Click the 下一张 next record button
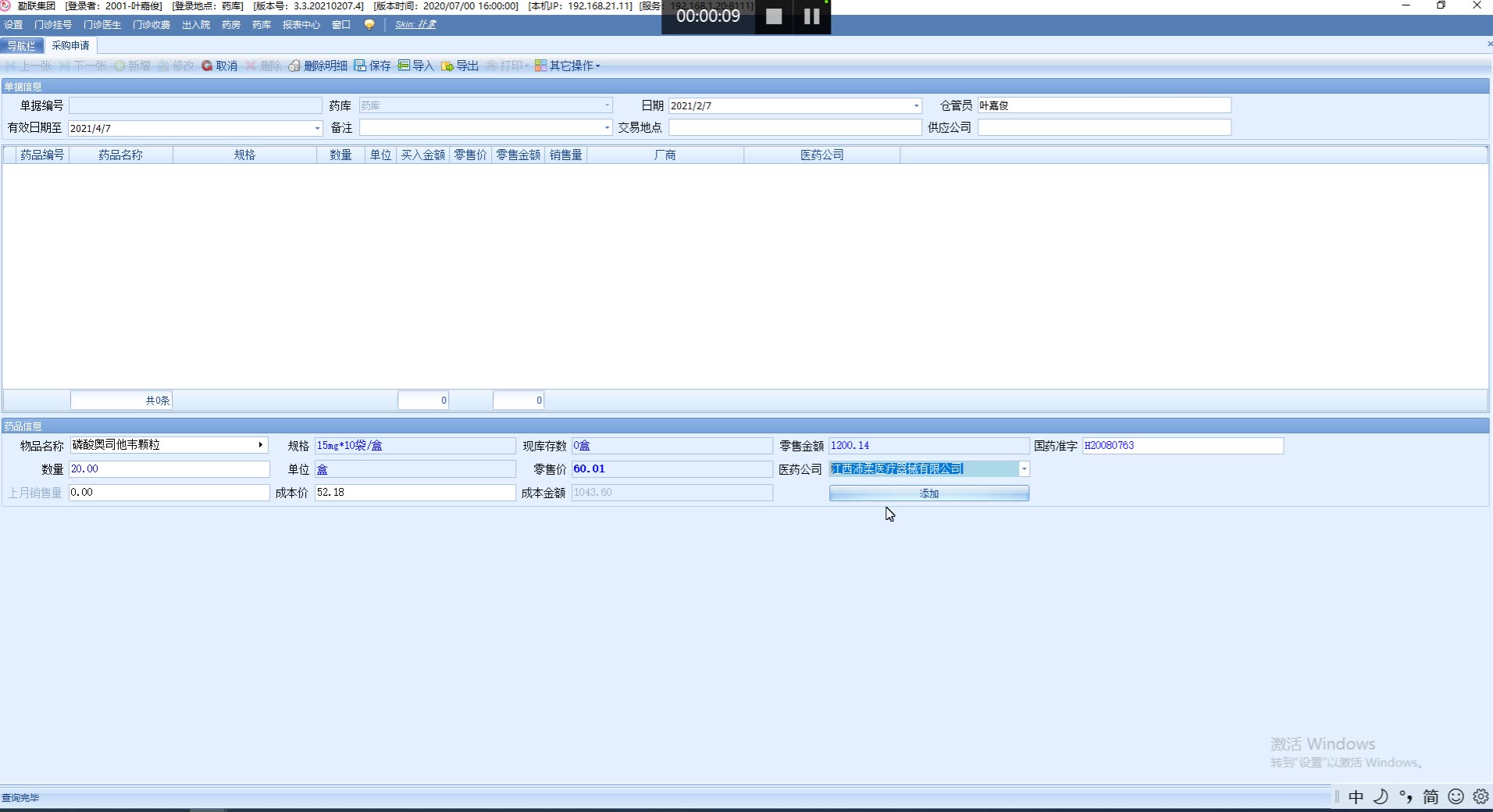Screen dimensions: 1493x812 tap(83, 66)
